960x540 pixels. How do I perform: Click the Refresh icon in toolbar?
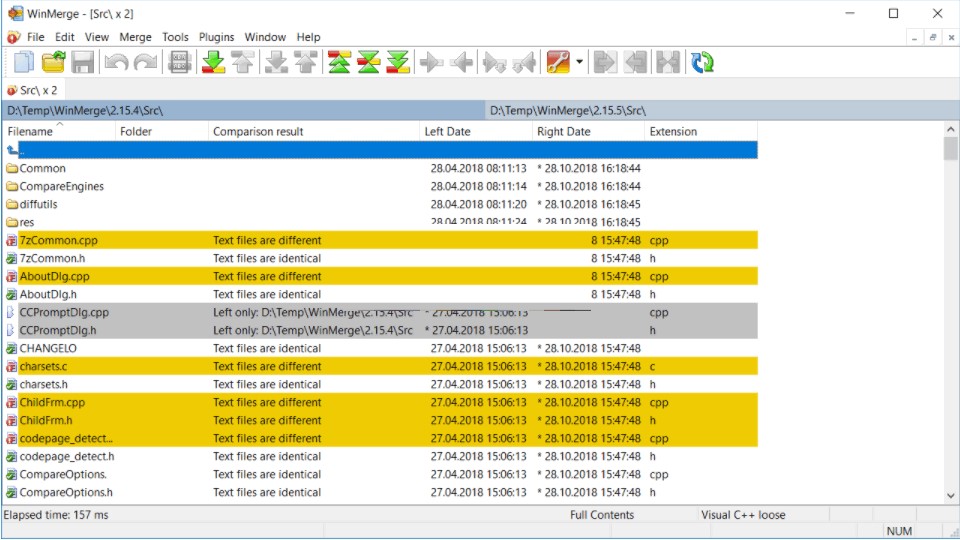tap(703, 62)
